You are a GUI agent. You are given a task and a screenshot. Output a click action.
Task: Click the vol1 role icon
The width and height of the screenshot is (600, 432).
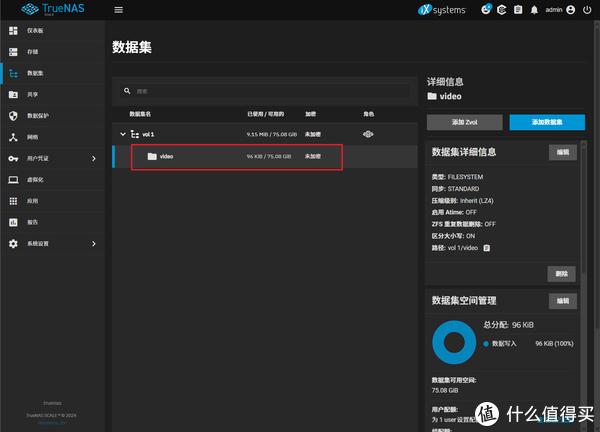368,134
